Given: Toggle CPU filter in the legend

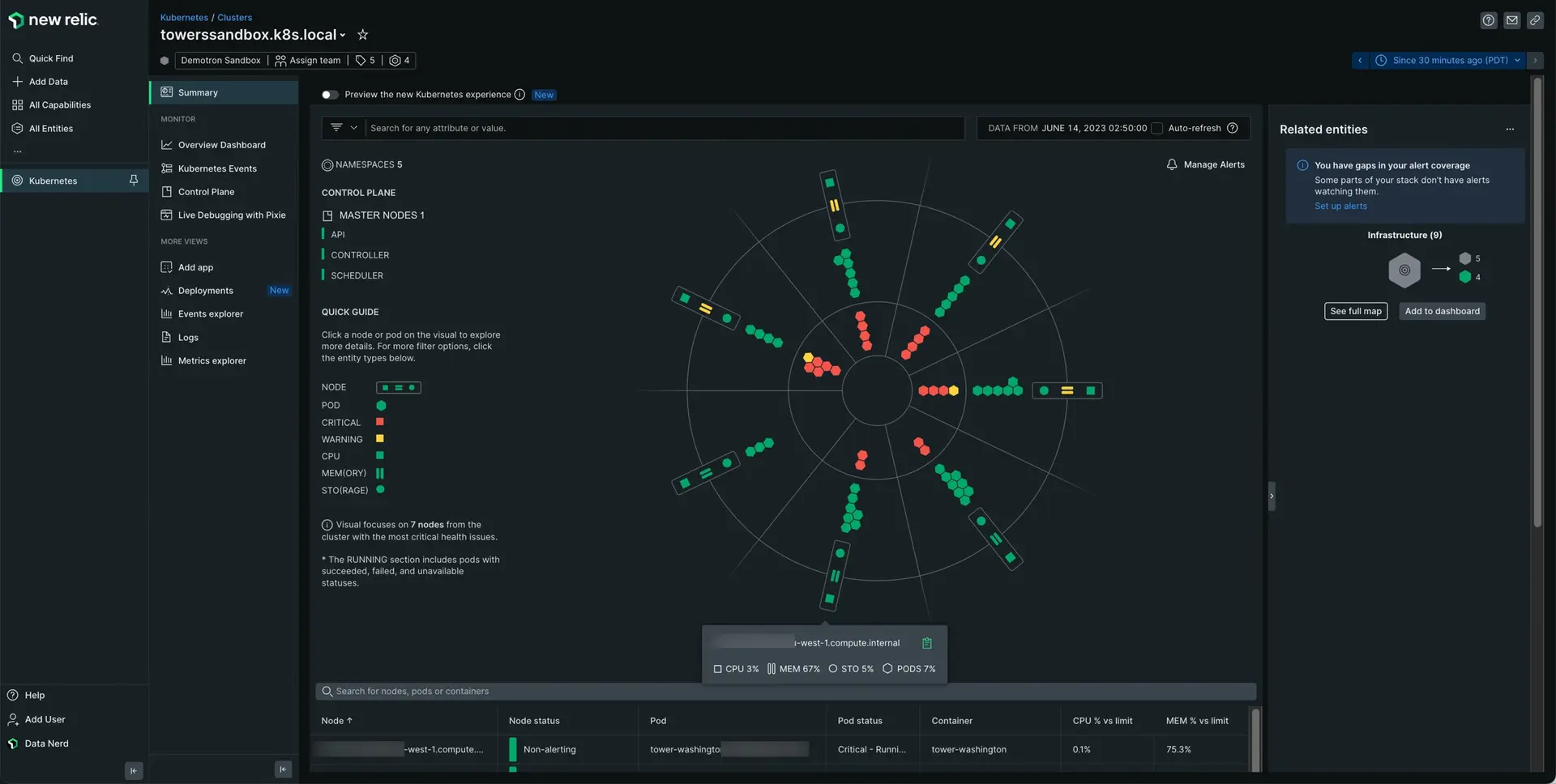Looking at the screenshot, I should click(x=380, y=456).
